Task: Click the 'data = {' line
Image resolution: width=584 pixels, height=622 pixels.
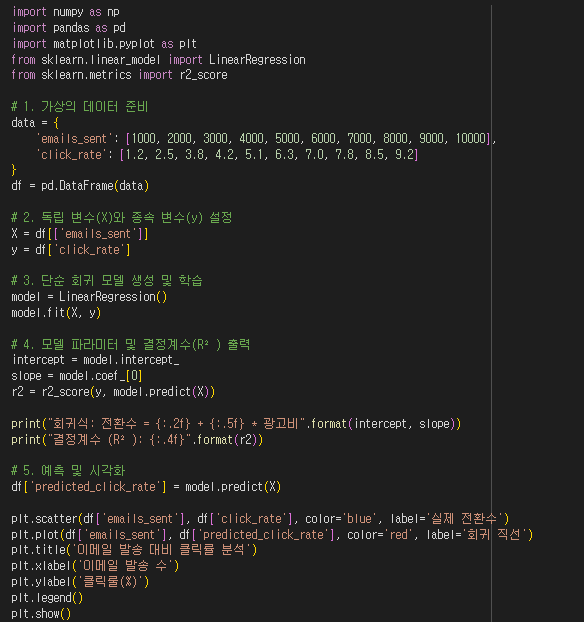Action: (x=35, y=123)
